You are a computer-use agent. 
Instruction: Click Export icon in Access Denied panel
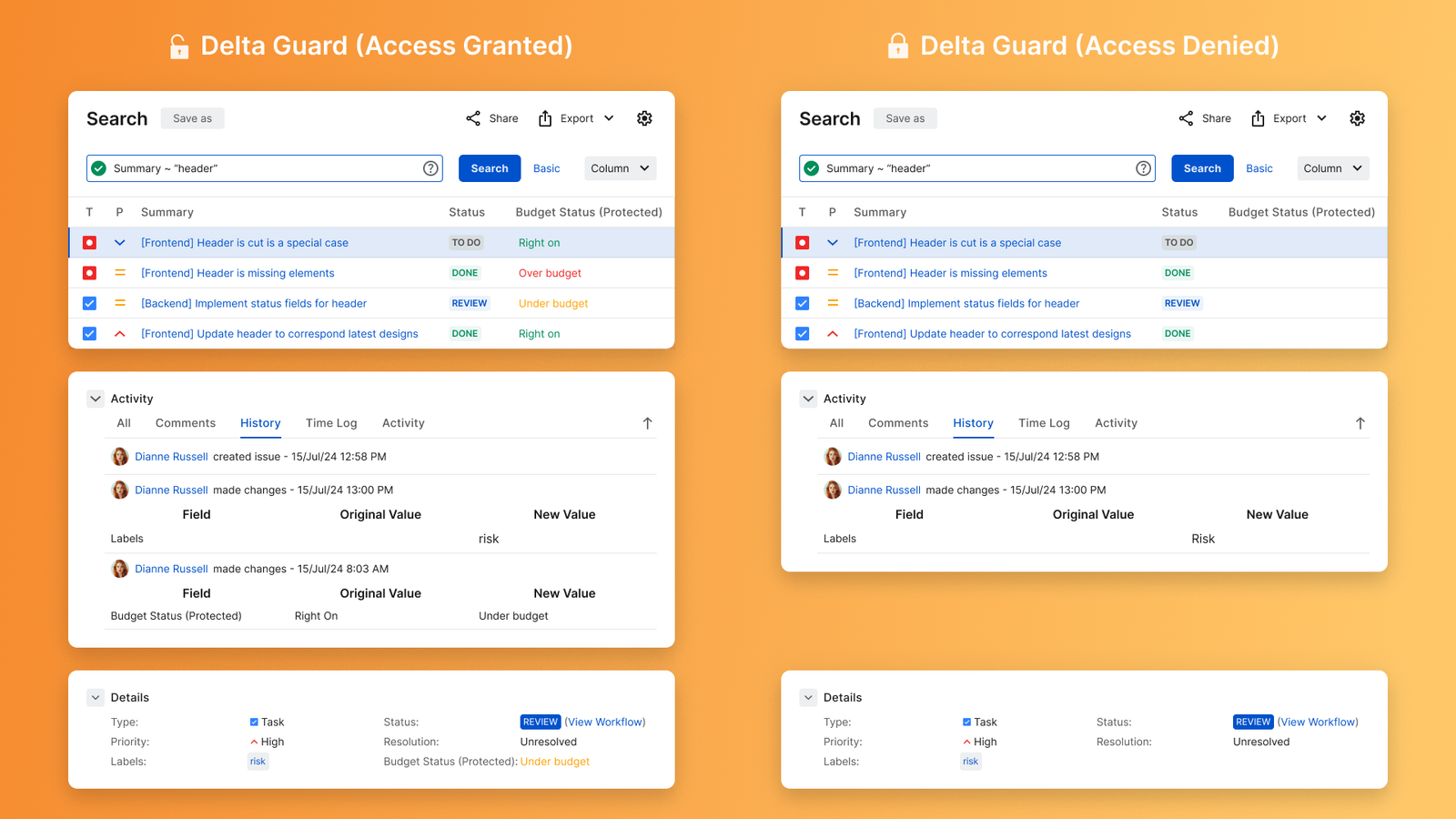coord(1258,118)
